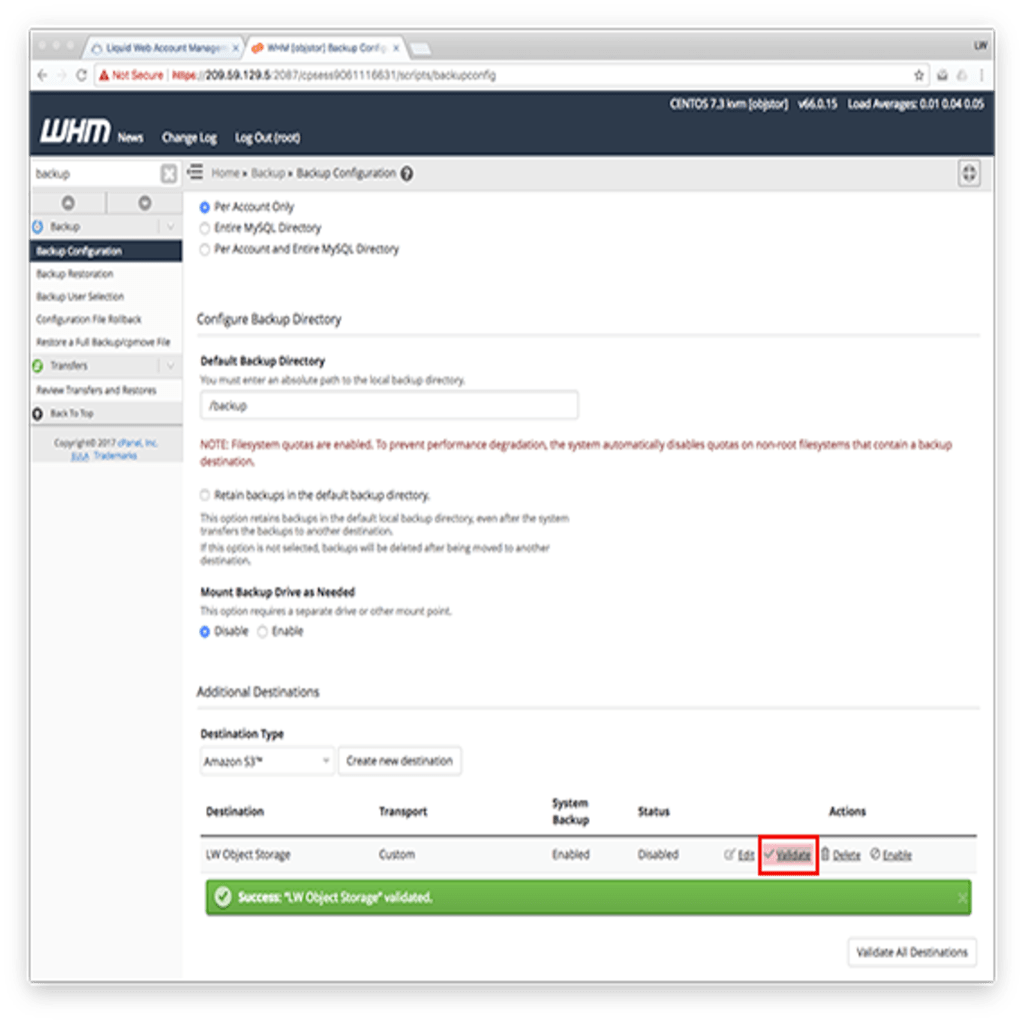This screenshot has width=1024, height=1024.
Task: Toggle the sidebar menu icon
Action: (195, 172)
